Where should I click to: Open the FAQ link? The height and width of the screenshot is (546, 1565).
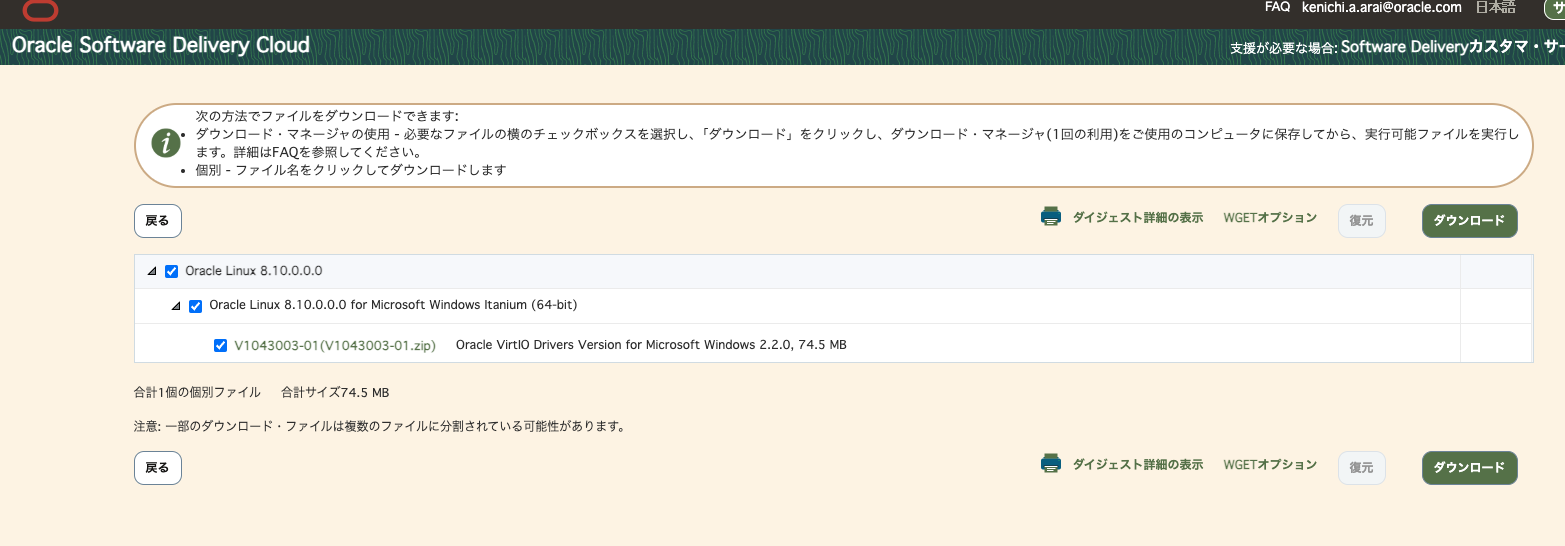pos(1277,7)
